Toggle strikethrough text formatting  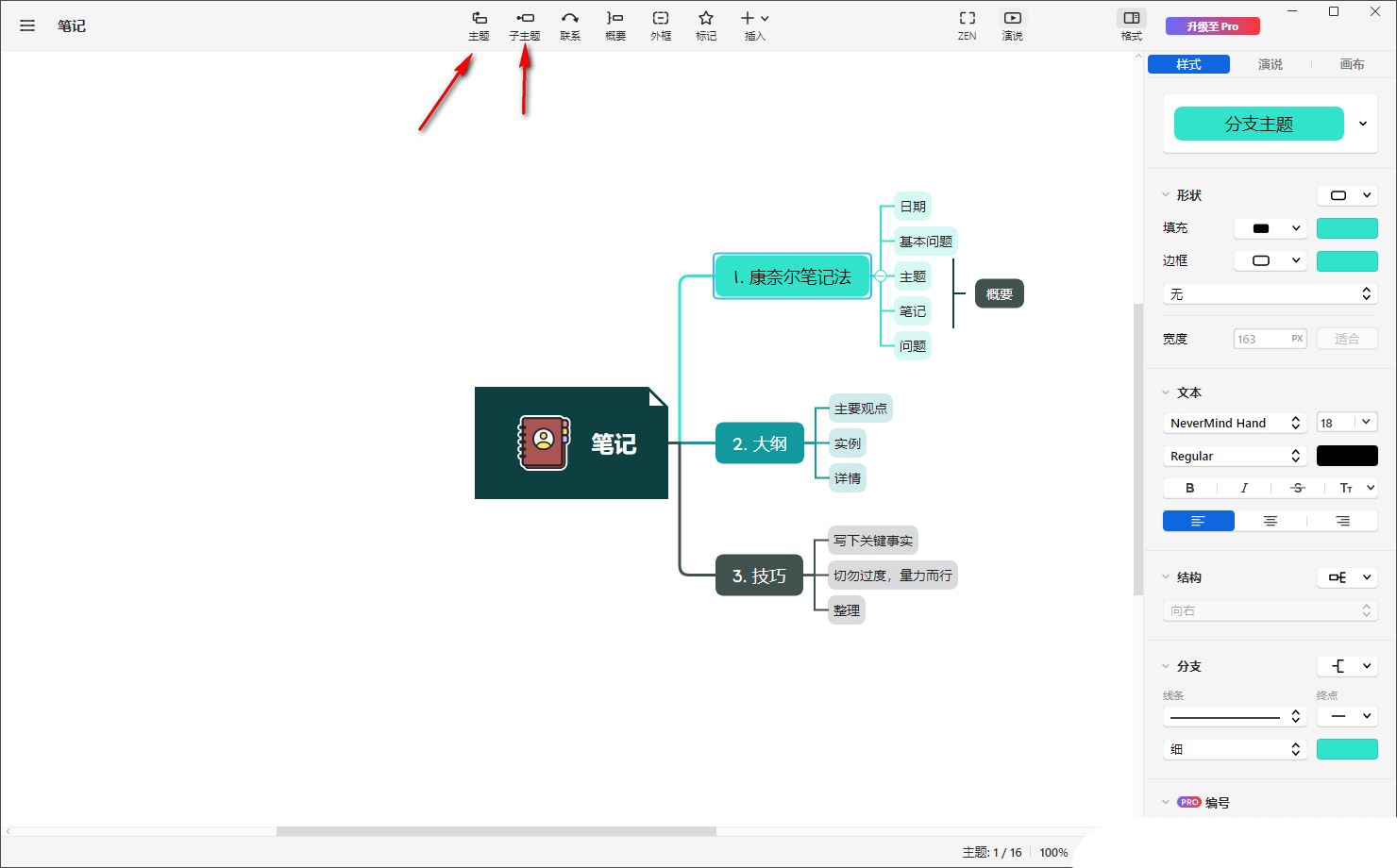coord(1298,488)
